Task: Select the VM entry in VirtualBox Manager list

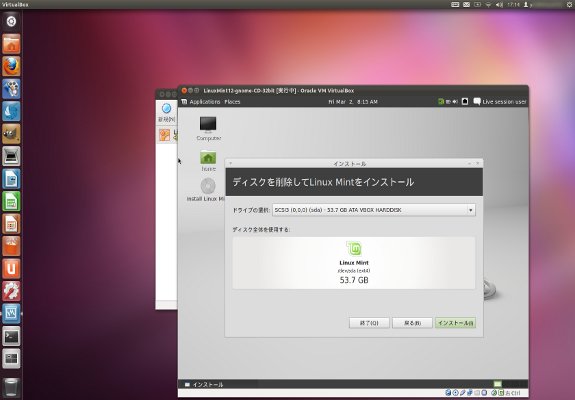Action: coord(168,135)
